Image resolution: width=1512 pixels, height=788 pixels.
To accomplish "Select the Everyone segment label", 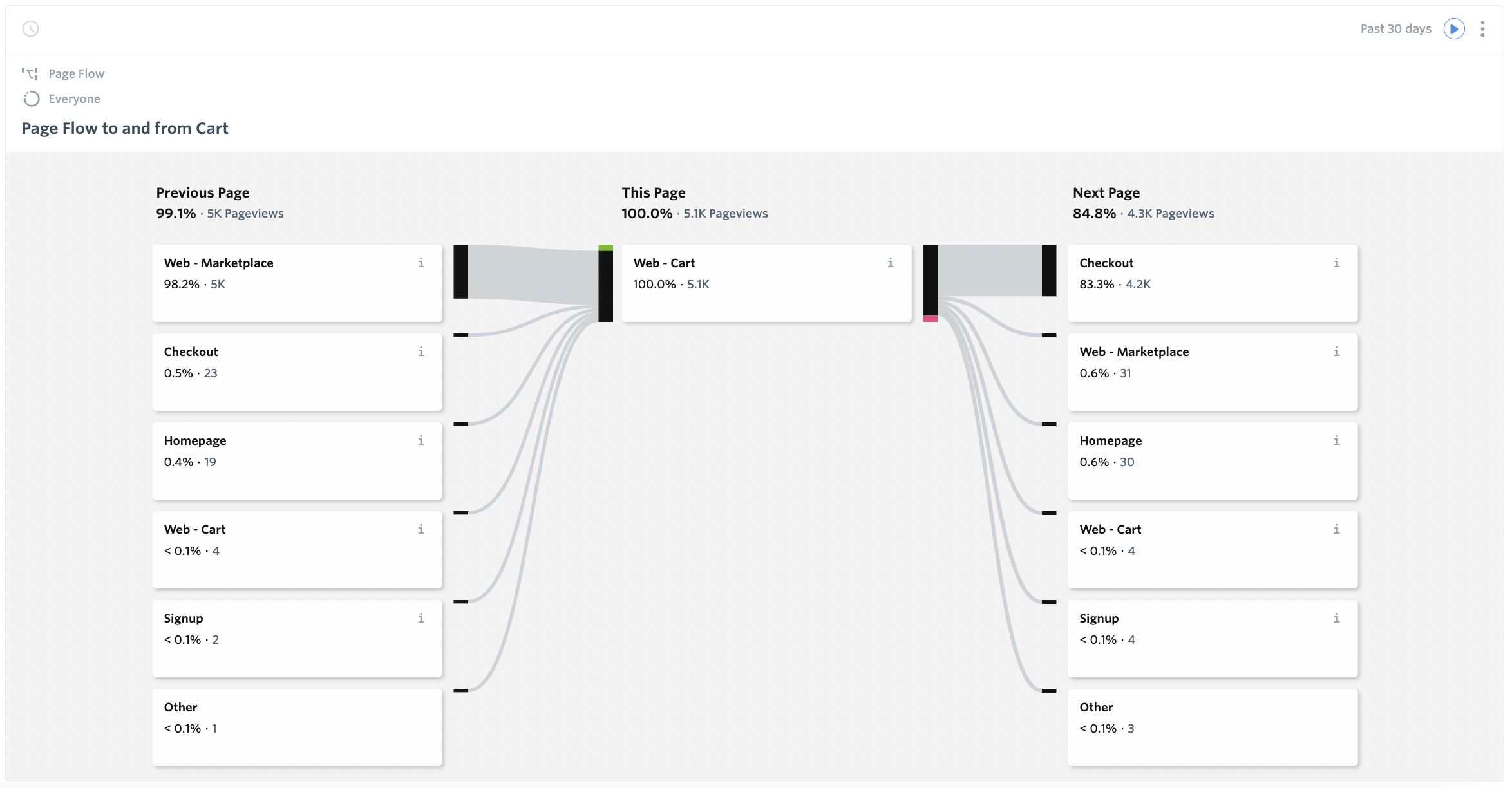I will pos(74,98).
